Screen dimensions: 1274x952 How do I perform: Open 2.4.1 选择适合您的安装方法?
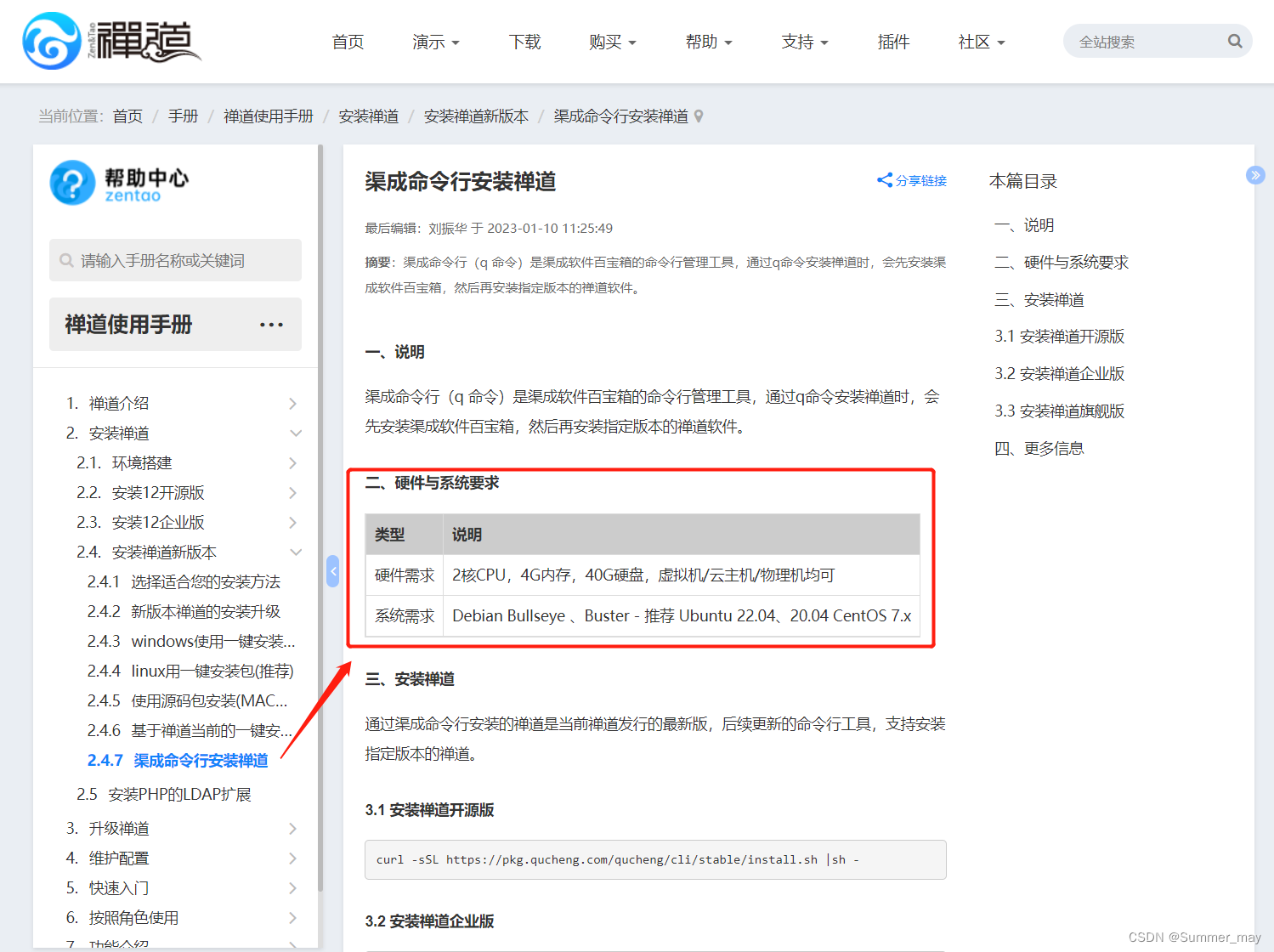coord(184,582)
